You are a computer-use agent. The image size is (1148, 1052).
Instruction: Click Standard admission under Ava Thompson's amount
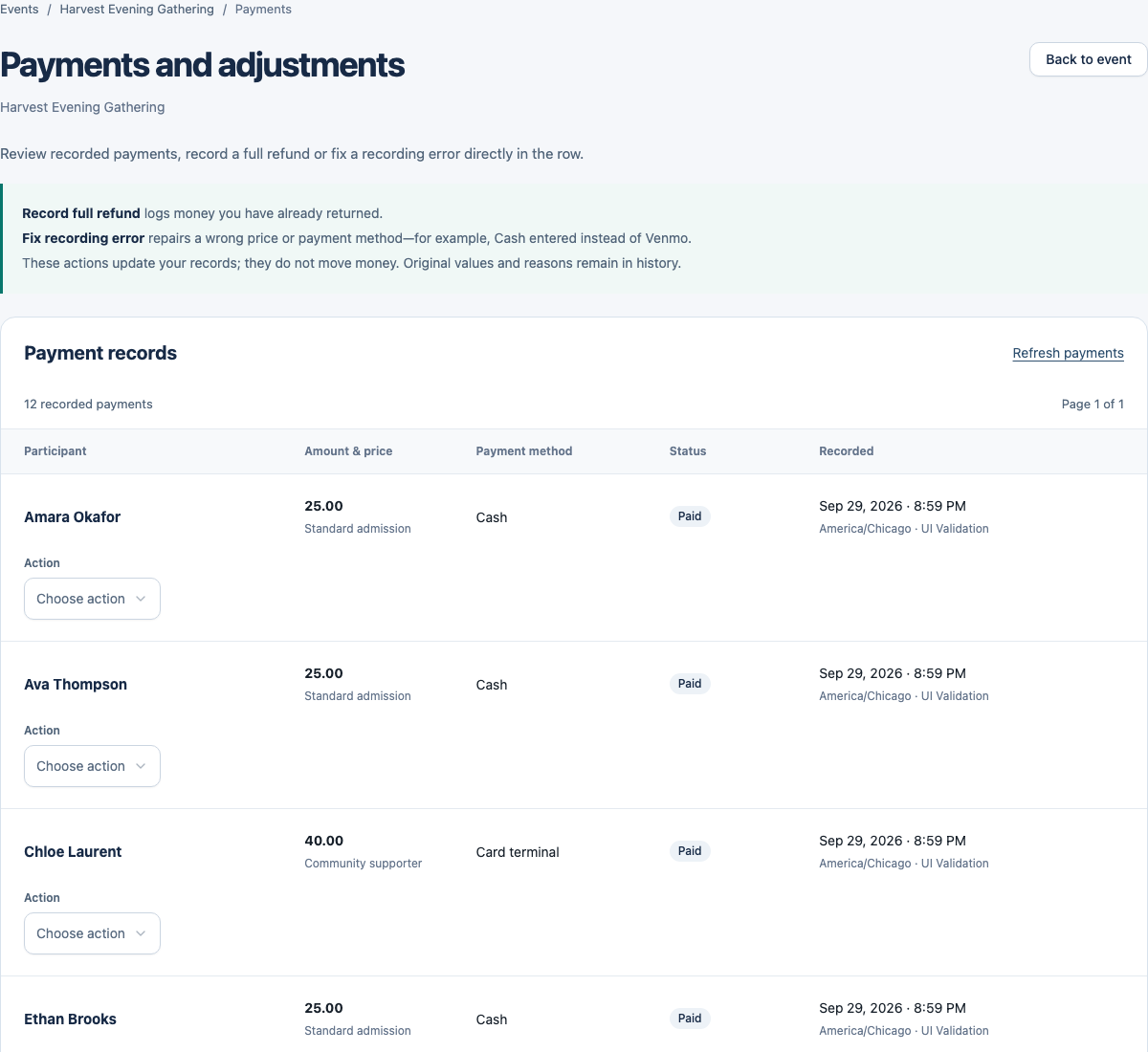coord(358,696)
